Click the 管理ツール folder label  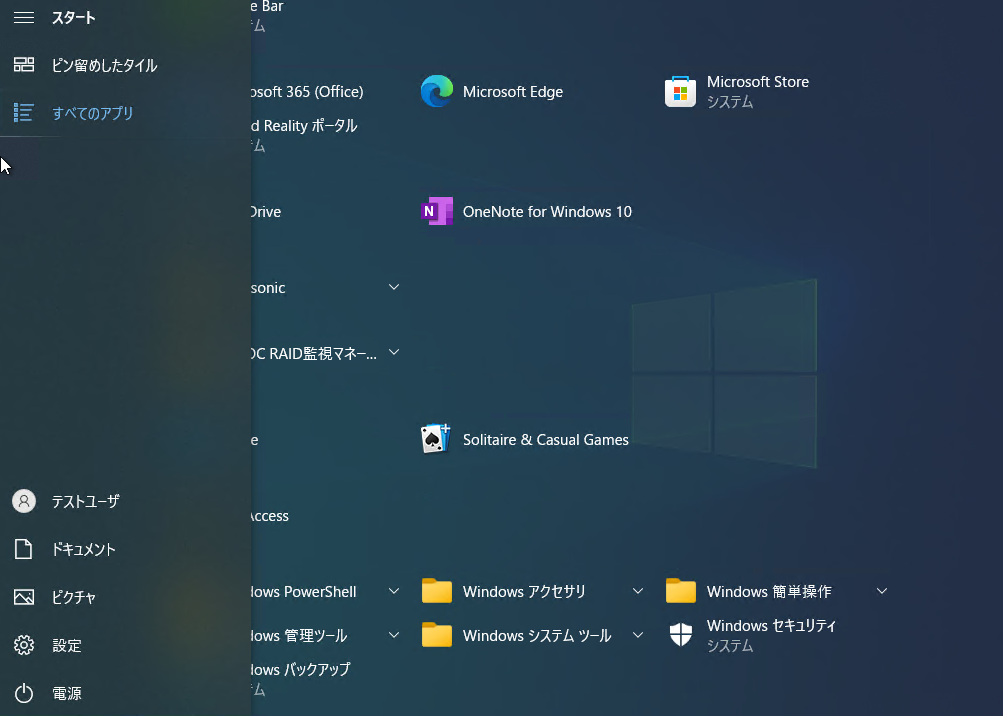pos(300,635)
